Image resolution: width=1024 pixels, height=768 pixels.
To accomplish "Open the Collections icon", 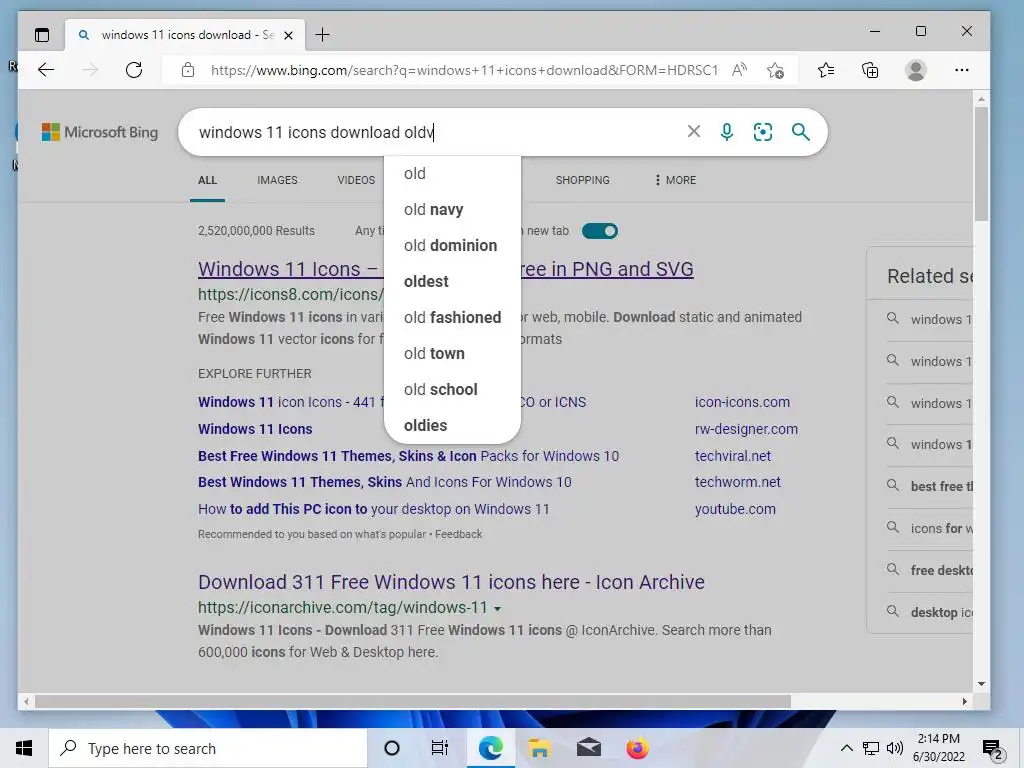I will [x=870, y=70].
